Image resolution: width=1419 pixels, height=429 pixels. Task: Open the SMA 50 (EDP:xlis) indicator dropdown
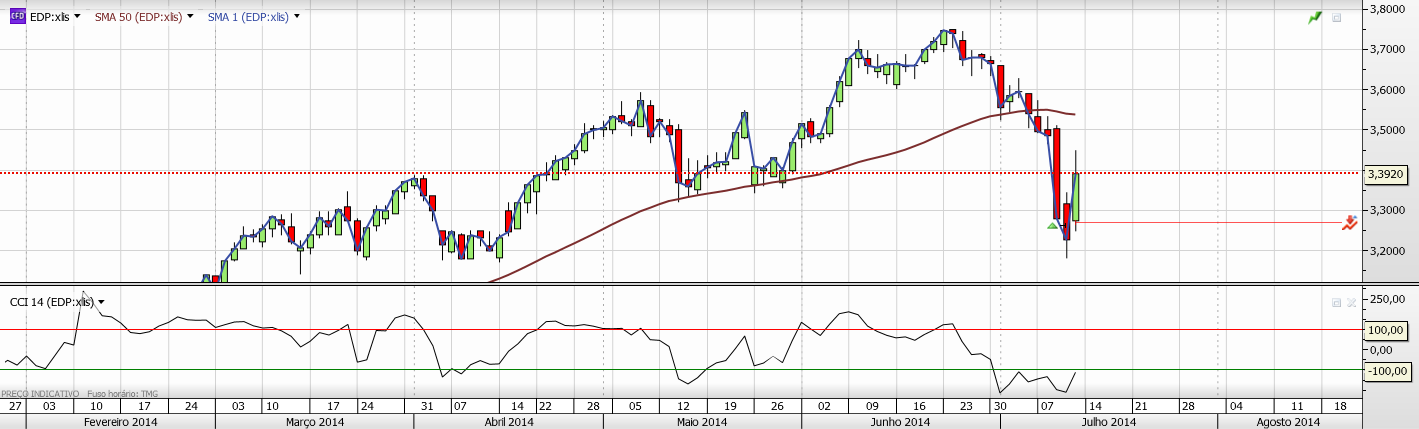[x=190, y=17]
